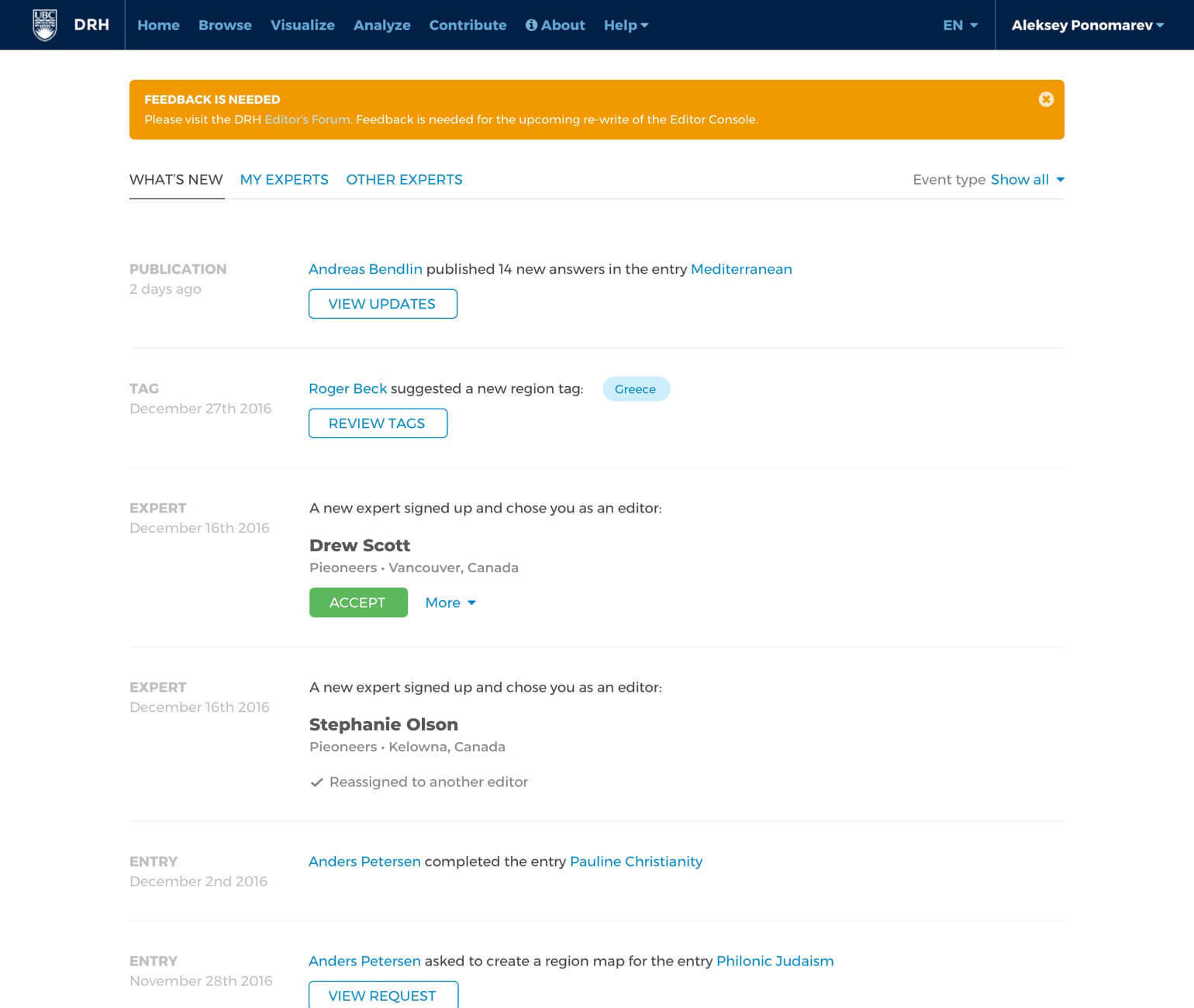Viewport: 1194px width, 1008px height.
Task: Select the What's New tab
Action: coord(176,179)
